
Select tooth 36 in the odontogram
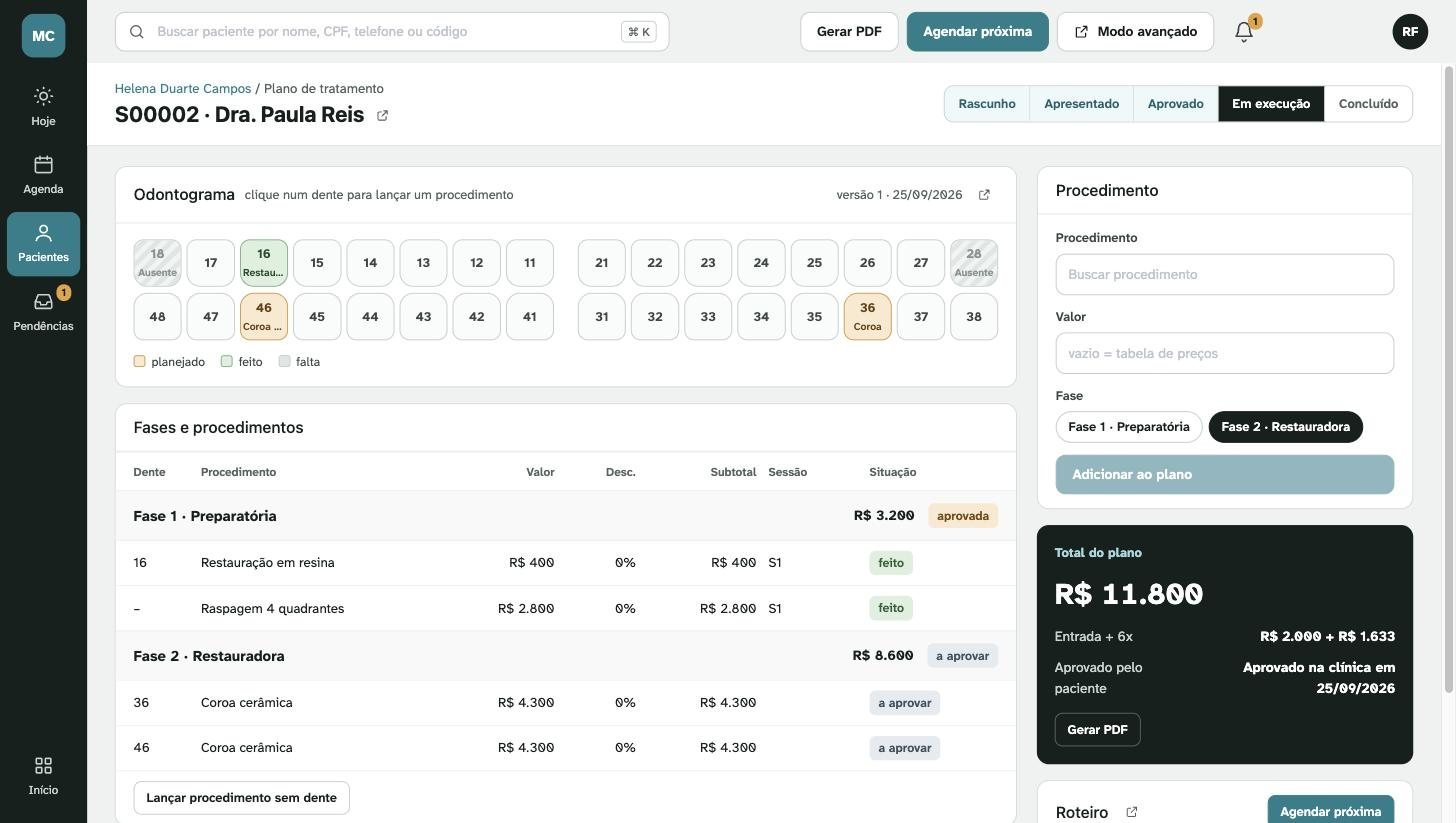[x=867, y=317]
